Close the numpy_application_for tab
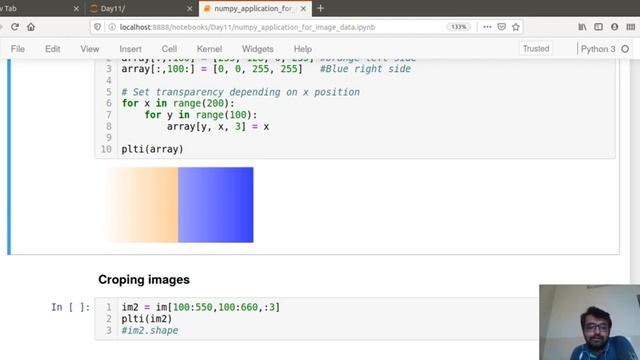Image resolution: width=640 pixels, height=360 pixels. (303, 9)
